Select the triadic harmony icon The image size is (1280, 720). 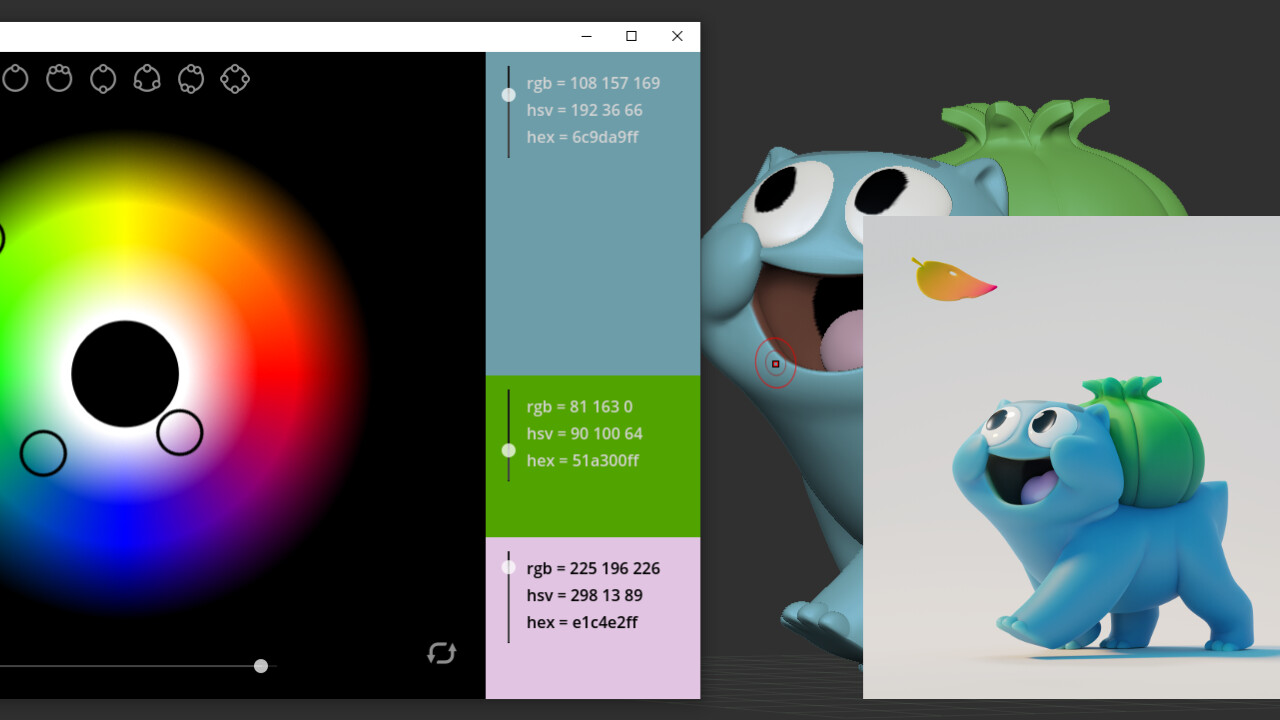click(147, 78)
